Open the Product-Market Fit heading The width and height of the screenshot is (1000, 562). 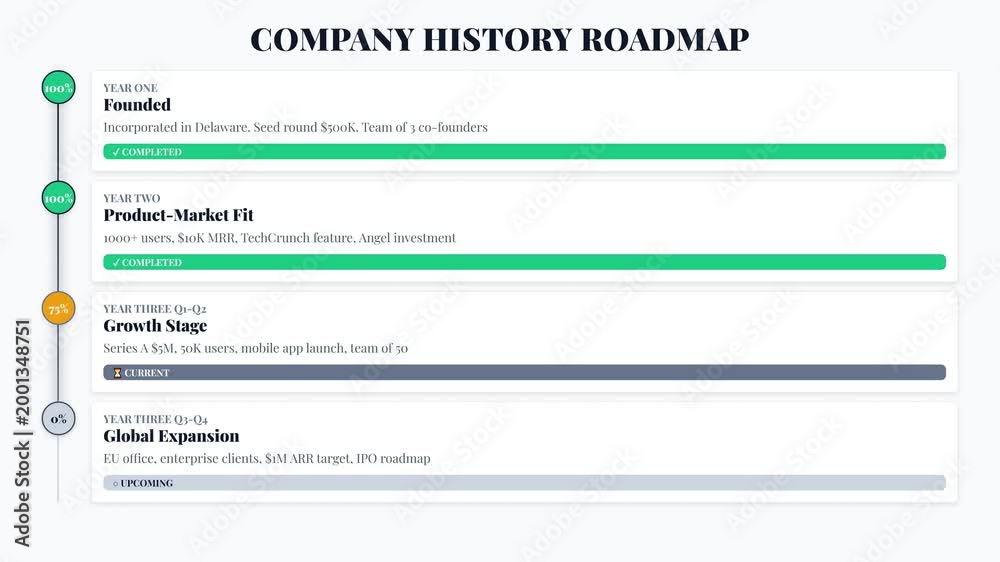pos(179,215)
